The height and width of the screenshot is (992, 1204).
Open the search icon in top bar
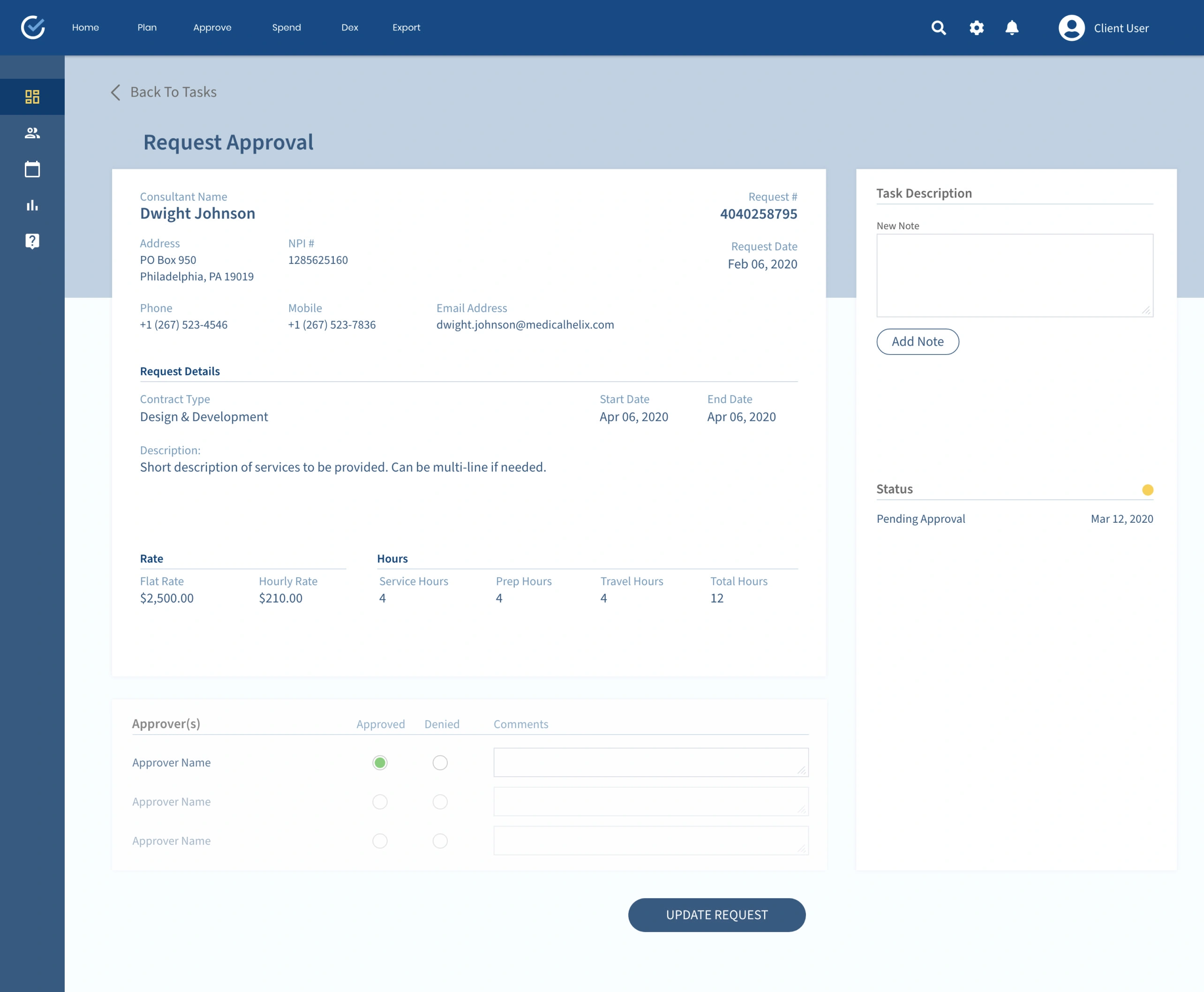pyautogui.click(x=938, y=28)
